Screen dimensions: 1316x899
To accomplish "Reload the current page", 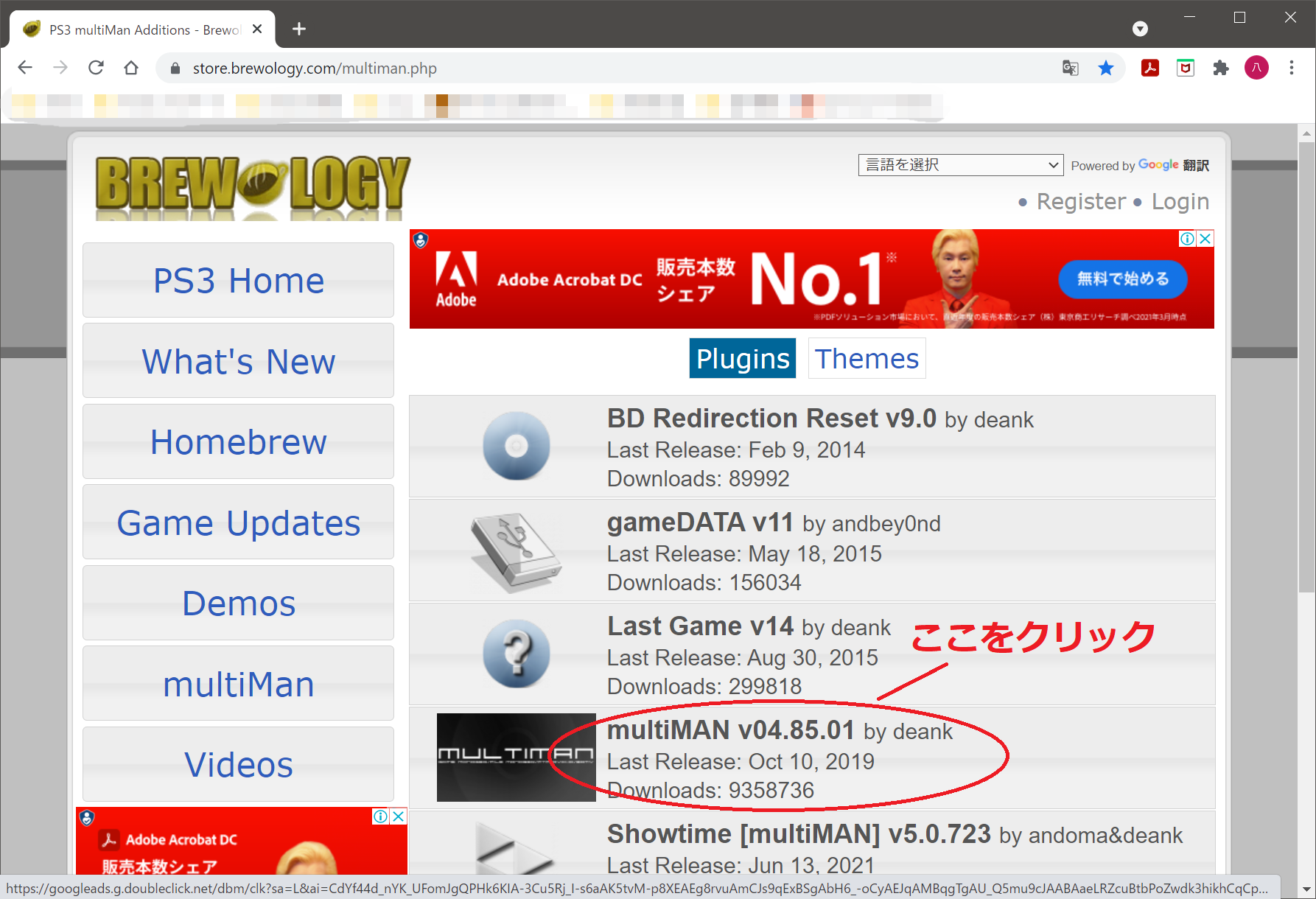I will point(96,68).
